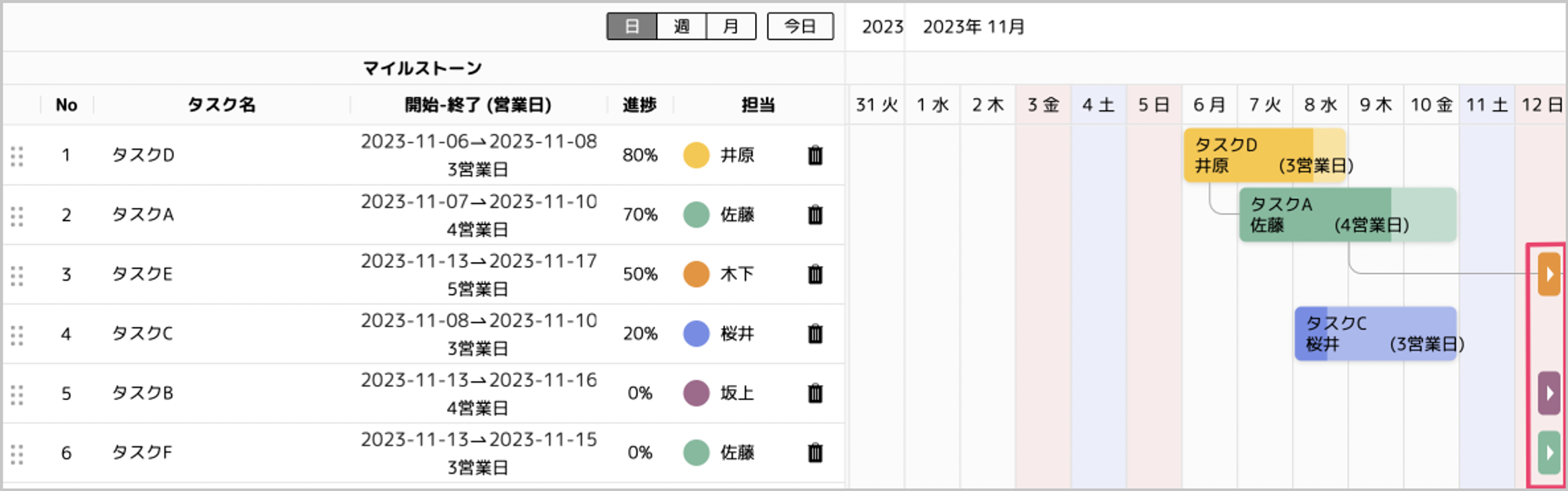Select the 31 火 date column header
The image size is (1568, 491).
tap(877, 105)
